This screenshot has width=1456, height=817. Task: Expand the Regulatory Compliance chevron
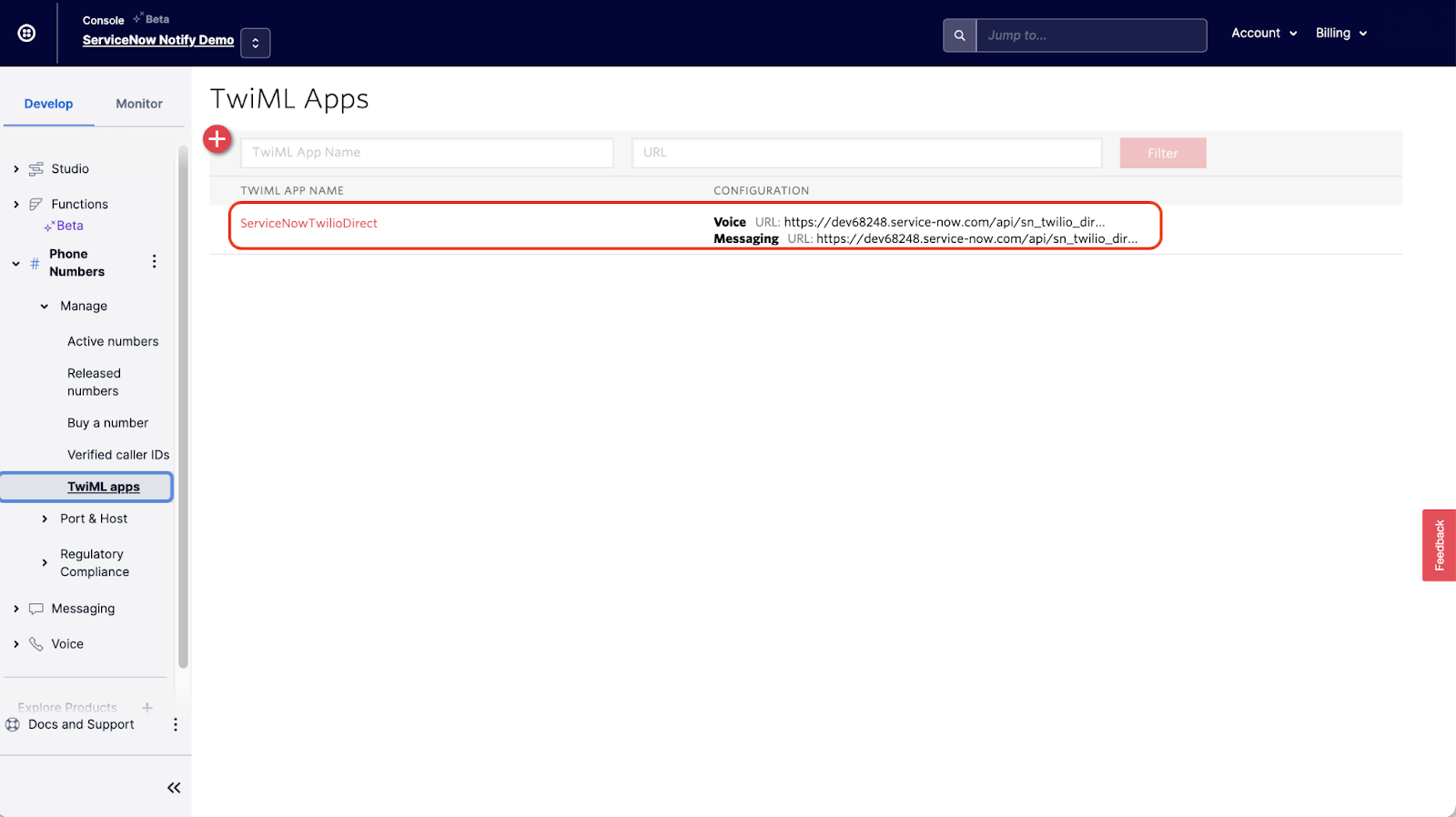tap(45, 563)
